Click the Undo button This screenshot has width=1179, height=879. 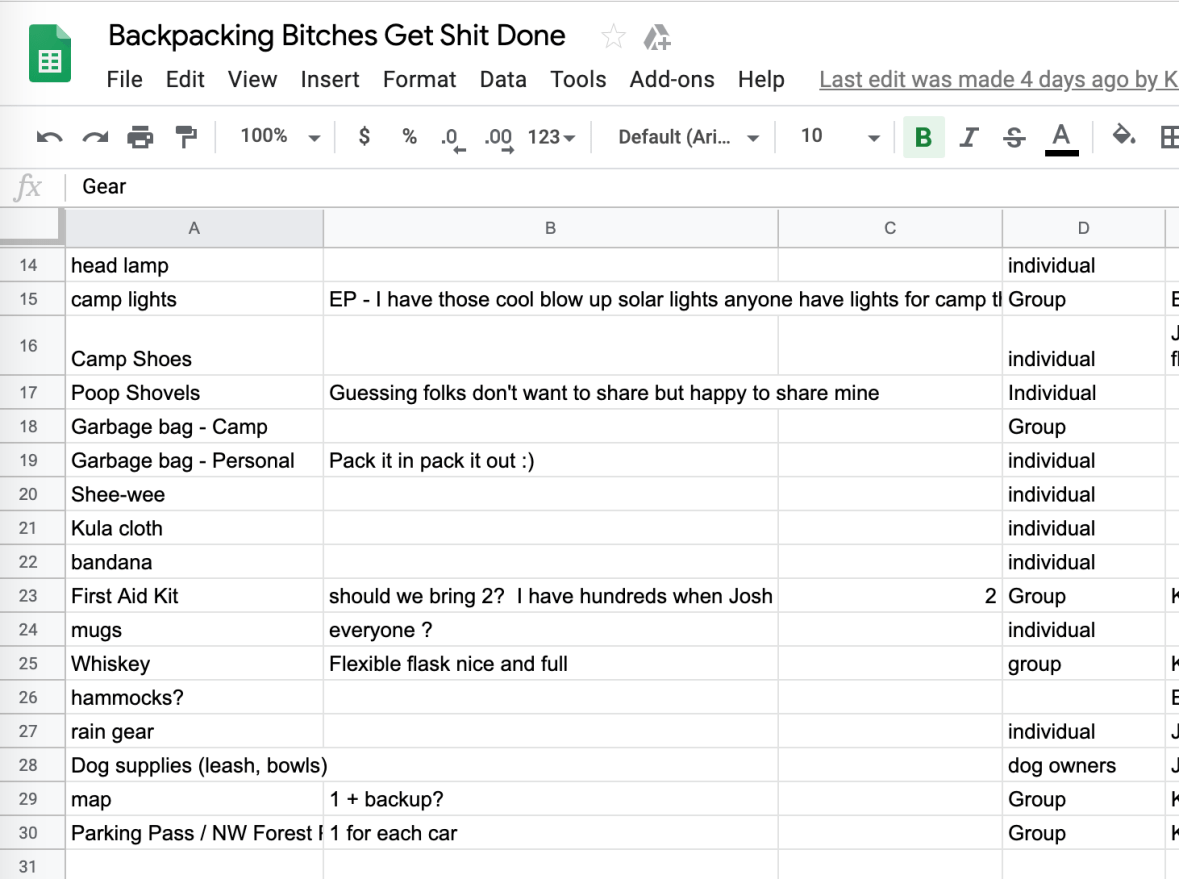coord(47,135)
